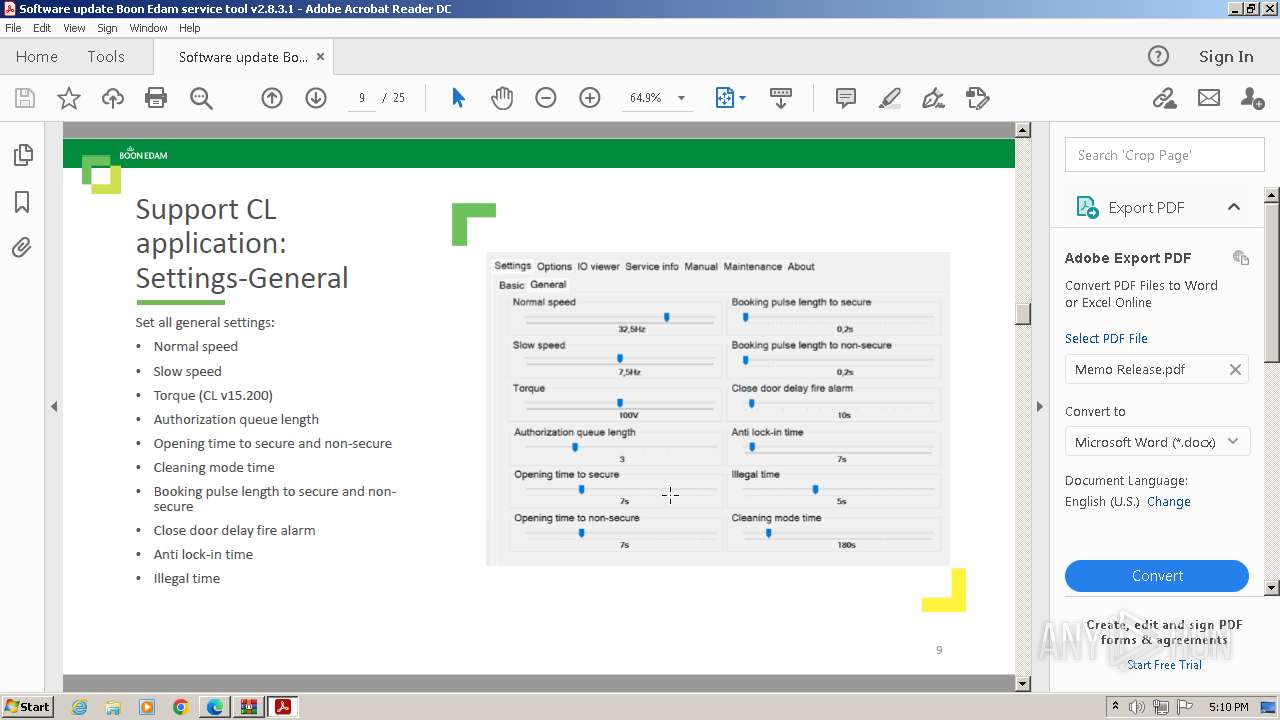Open the View menu

[75, 28]
